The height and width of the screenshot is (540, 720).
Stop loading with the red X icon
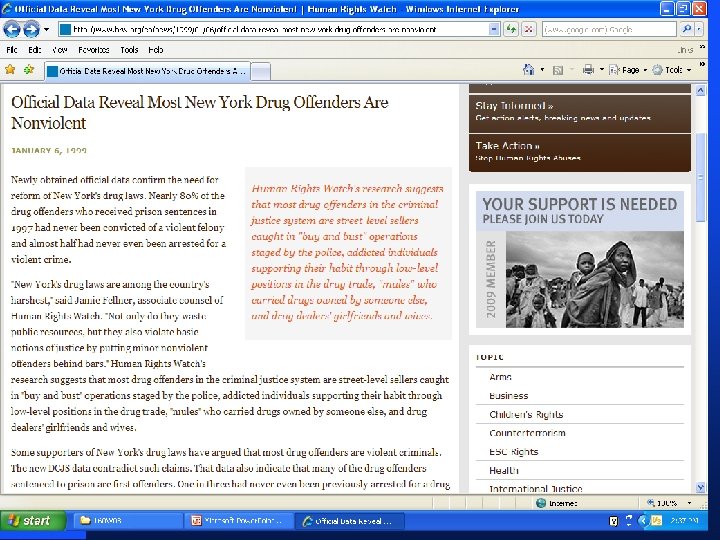(x=529, y=30)
